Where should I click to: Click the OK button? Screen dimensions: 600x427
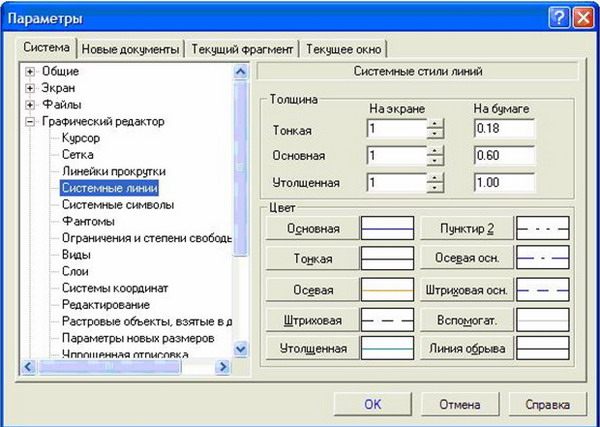372,405
